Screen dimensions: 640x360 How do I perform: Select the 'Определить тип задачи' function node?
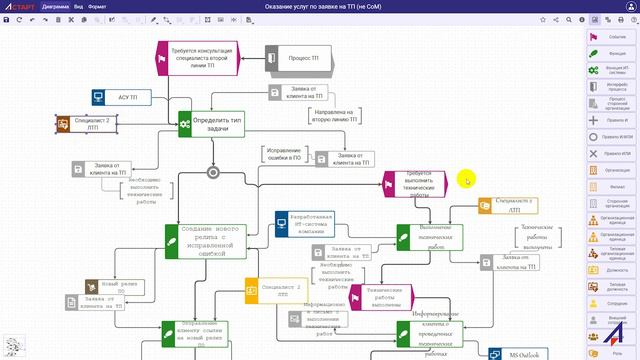211,124
